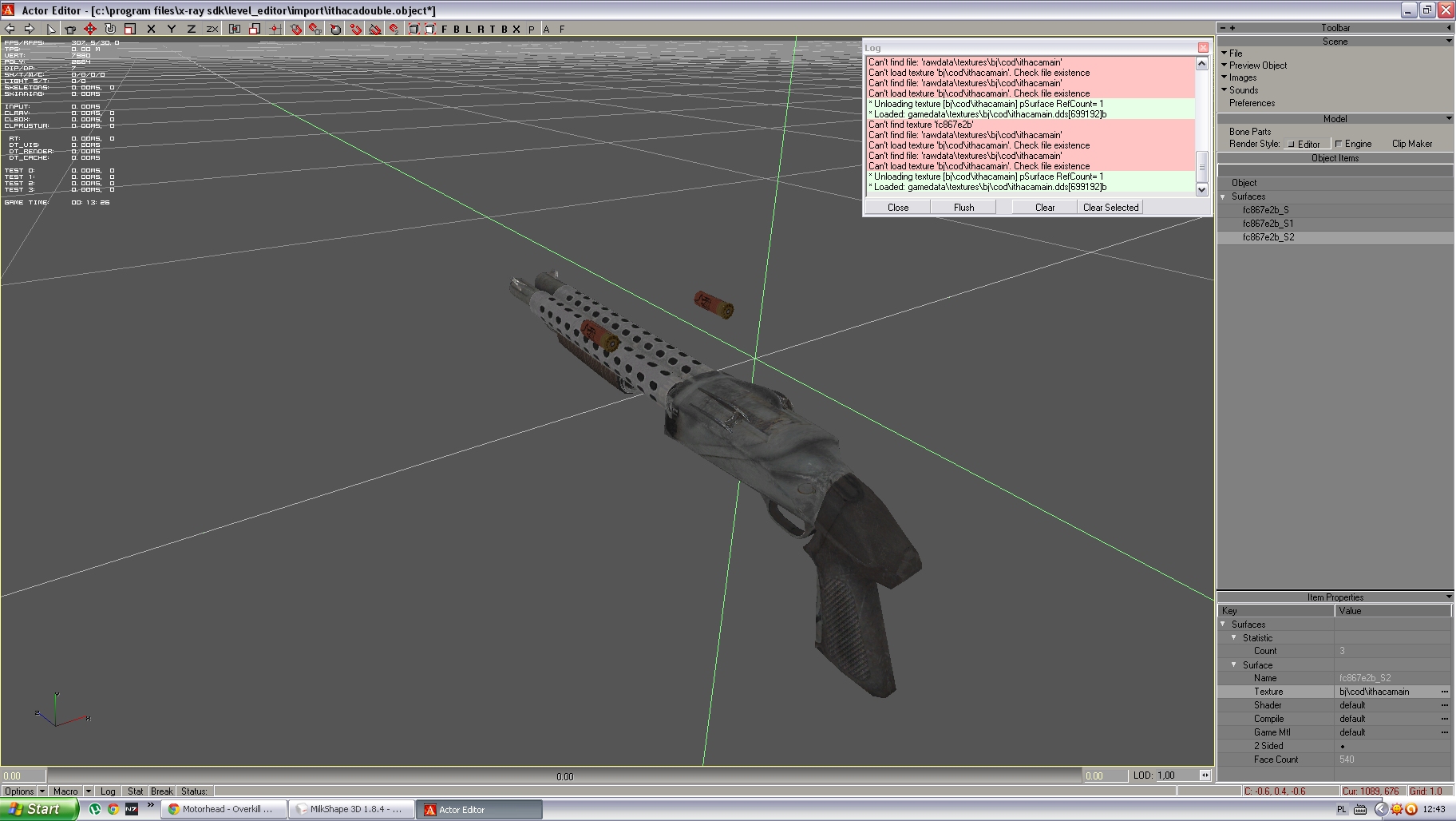Click the Redo right-arrow icon
Screen dimensions: 1456x821
point(30,29)
